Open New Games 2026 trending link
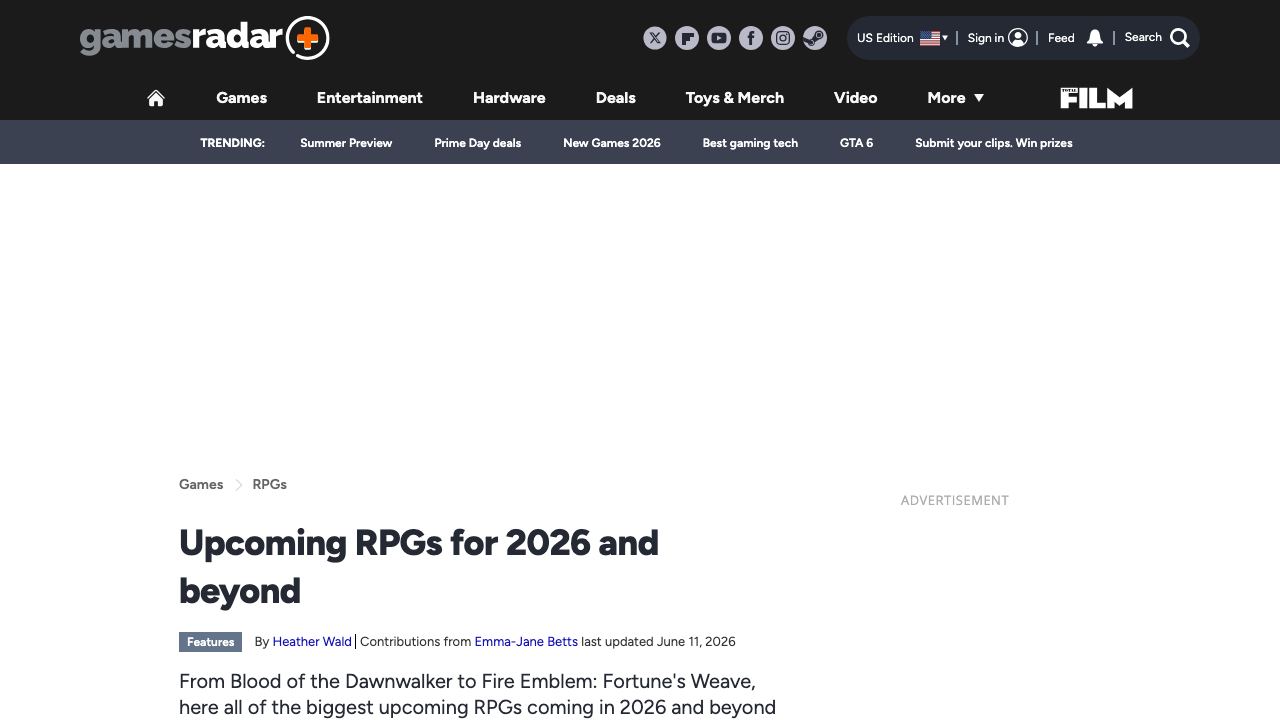Image resolution: width=1280 pixels, height=720 pixels. click(612, 143)
